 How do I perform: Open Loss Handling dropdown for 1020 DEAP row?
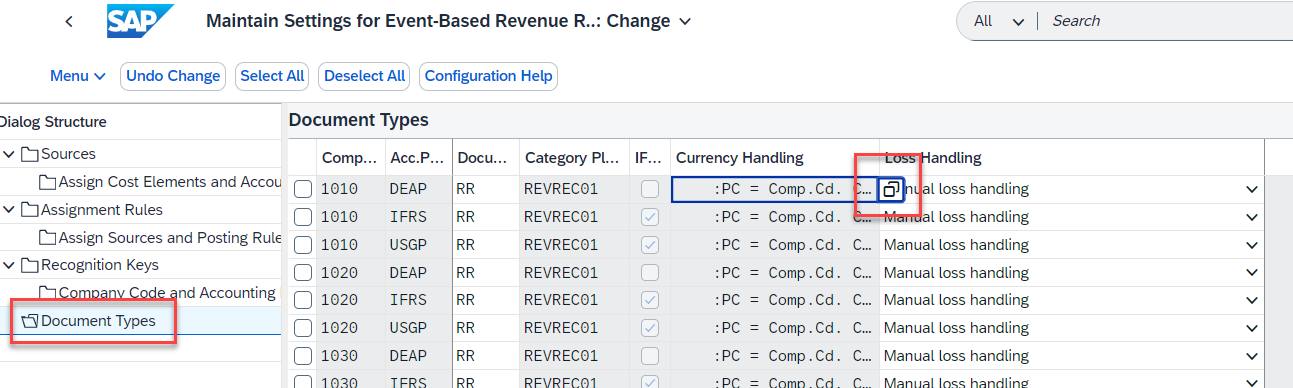1251,273
